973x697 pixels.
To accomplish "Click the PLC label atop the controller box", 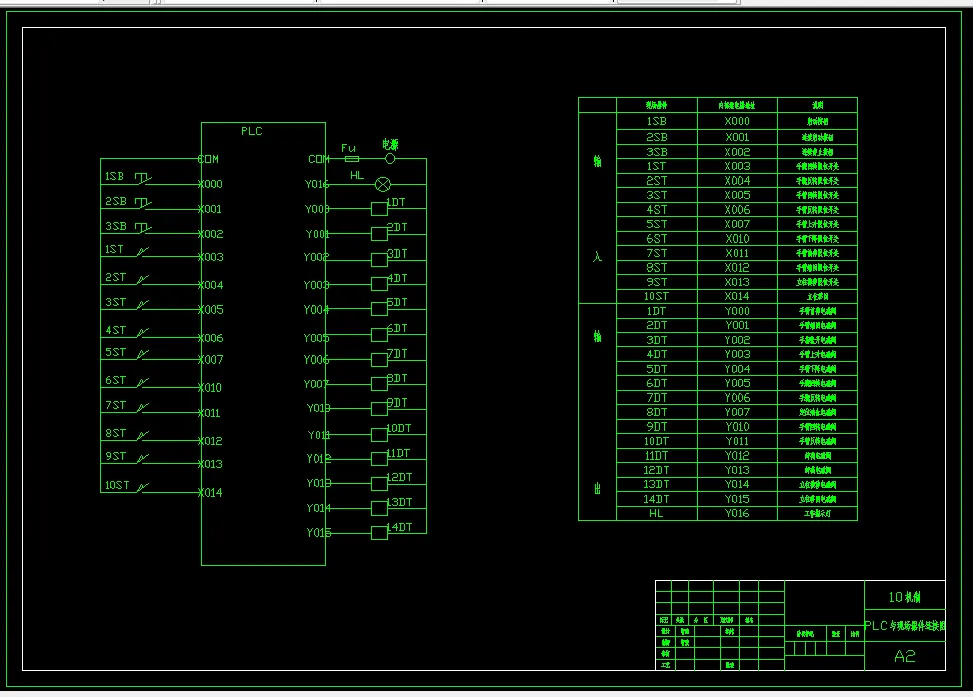I will (x=251, y=131).
